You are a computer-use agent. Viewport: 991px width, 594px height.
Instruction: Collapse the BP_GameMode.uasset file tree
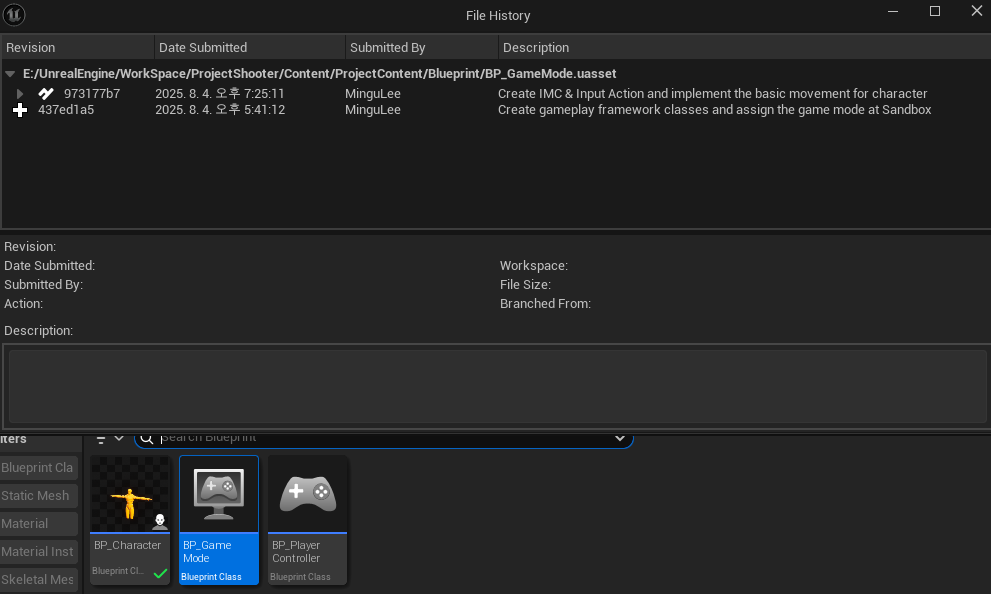tap(9, 74)
